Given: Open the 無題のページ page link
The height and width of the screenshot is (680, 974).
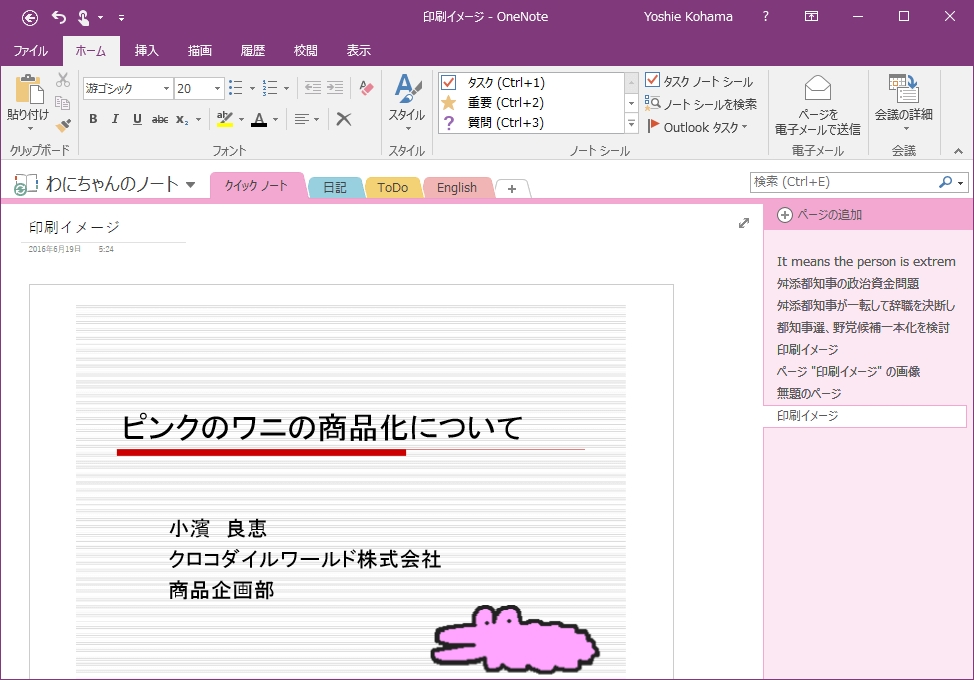Looking at the screenshot, I should (809, 393).
